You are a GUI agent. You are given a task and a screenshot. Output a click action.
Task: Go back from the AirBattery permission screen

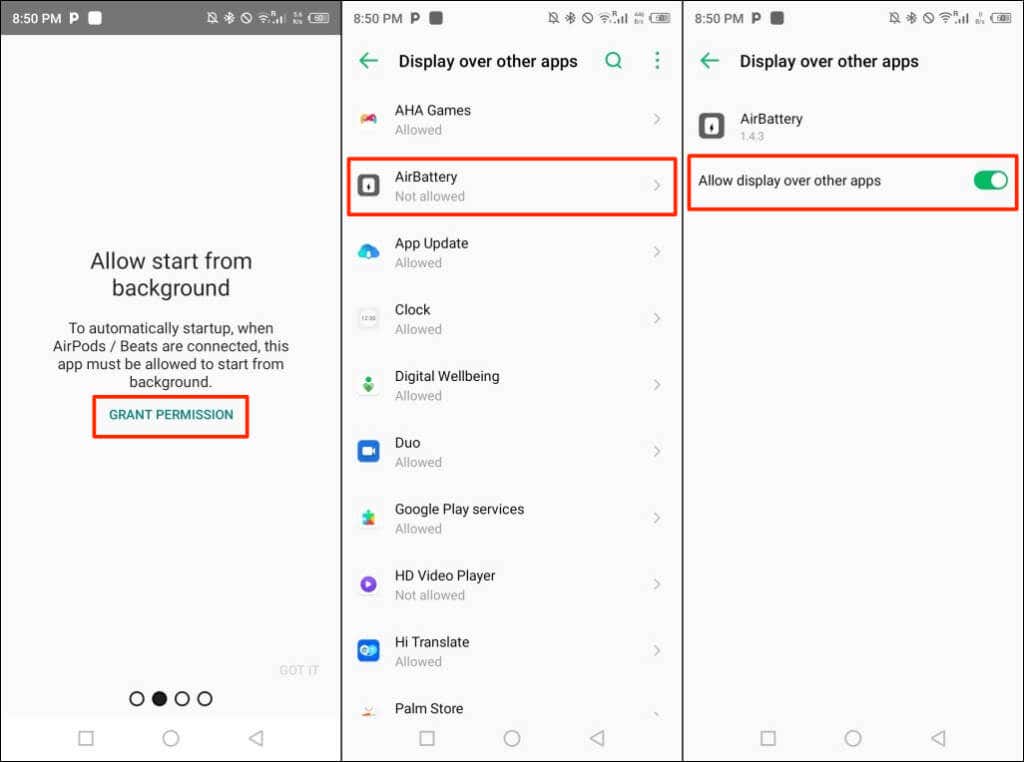tap(710, 61)
